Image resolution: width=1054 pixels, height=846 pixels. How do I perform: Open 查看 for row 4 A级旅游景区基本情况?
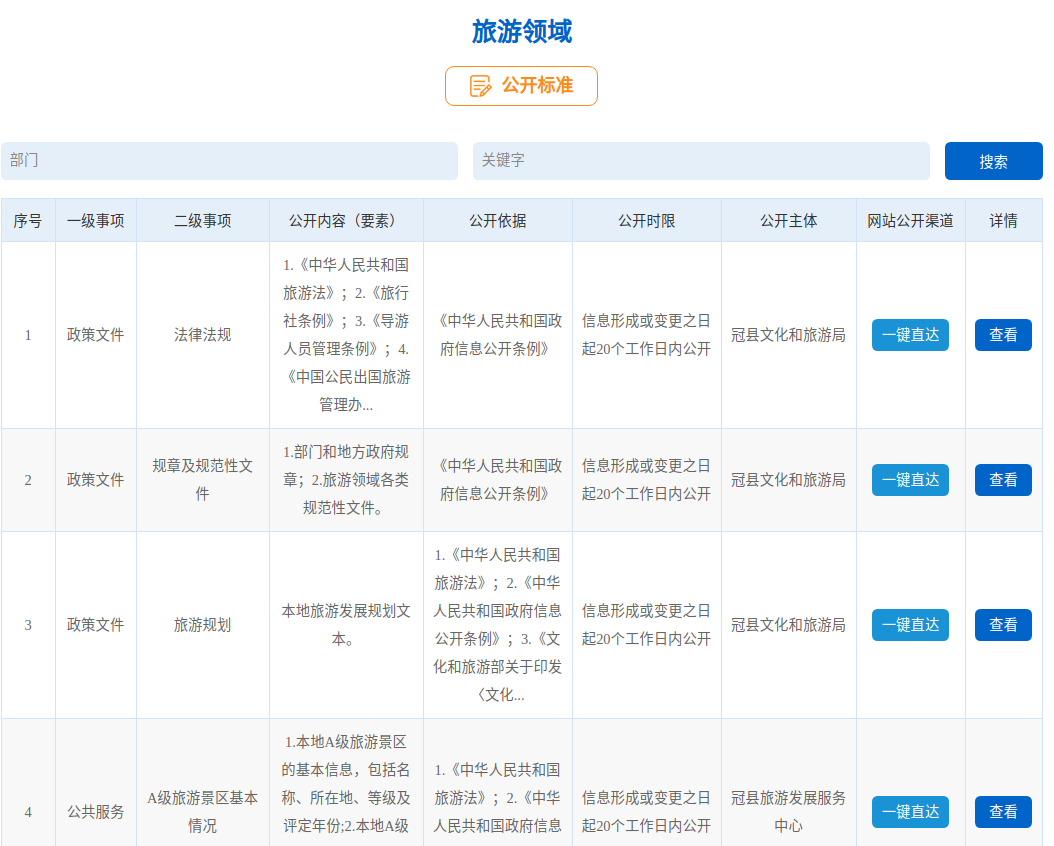click(x=1003, y=812)
